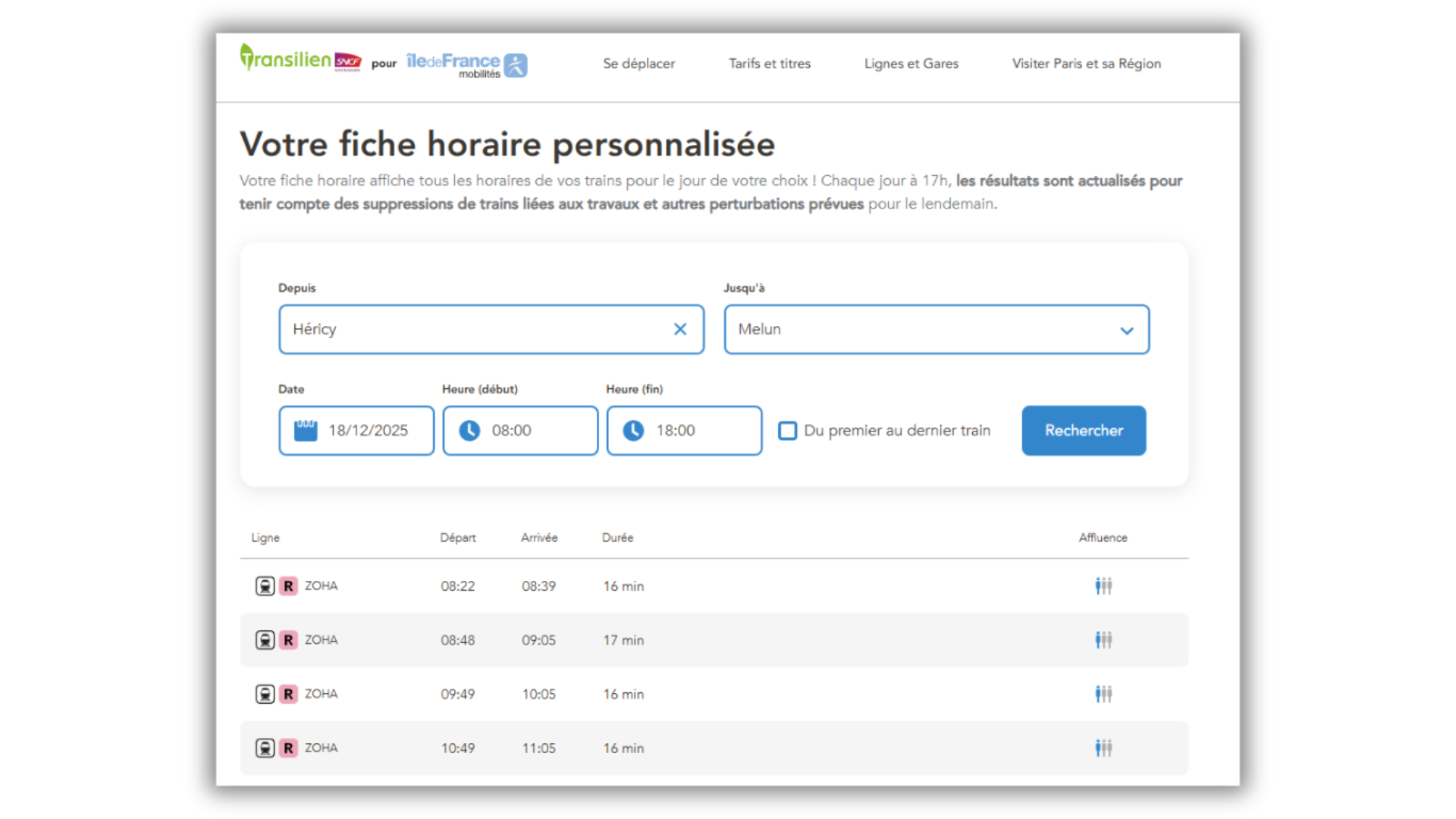Open the calendar icon in the Date field
This screenshot has height=819, width=1456.
click(x=305, y=430)
